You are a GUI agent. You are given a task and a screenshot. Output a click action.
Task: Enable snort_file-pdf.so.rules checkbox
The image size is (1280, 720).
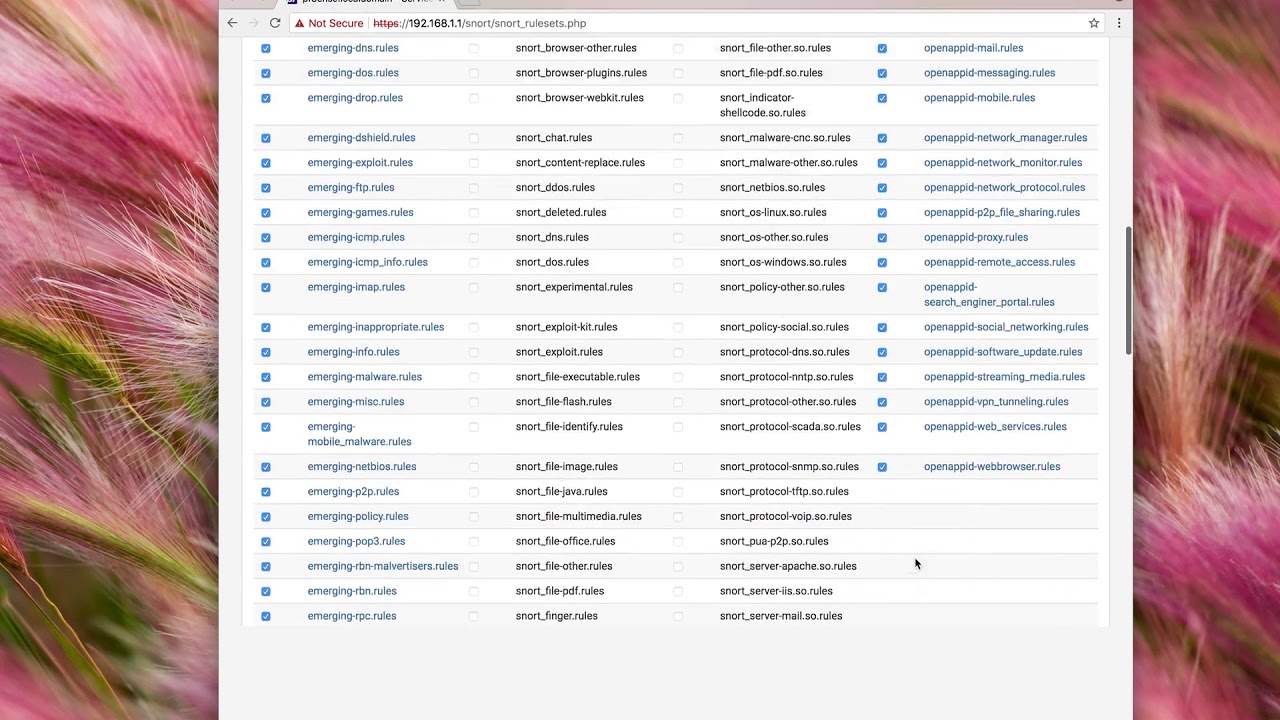point(678,73)
